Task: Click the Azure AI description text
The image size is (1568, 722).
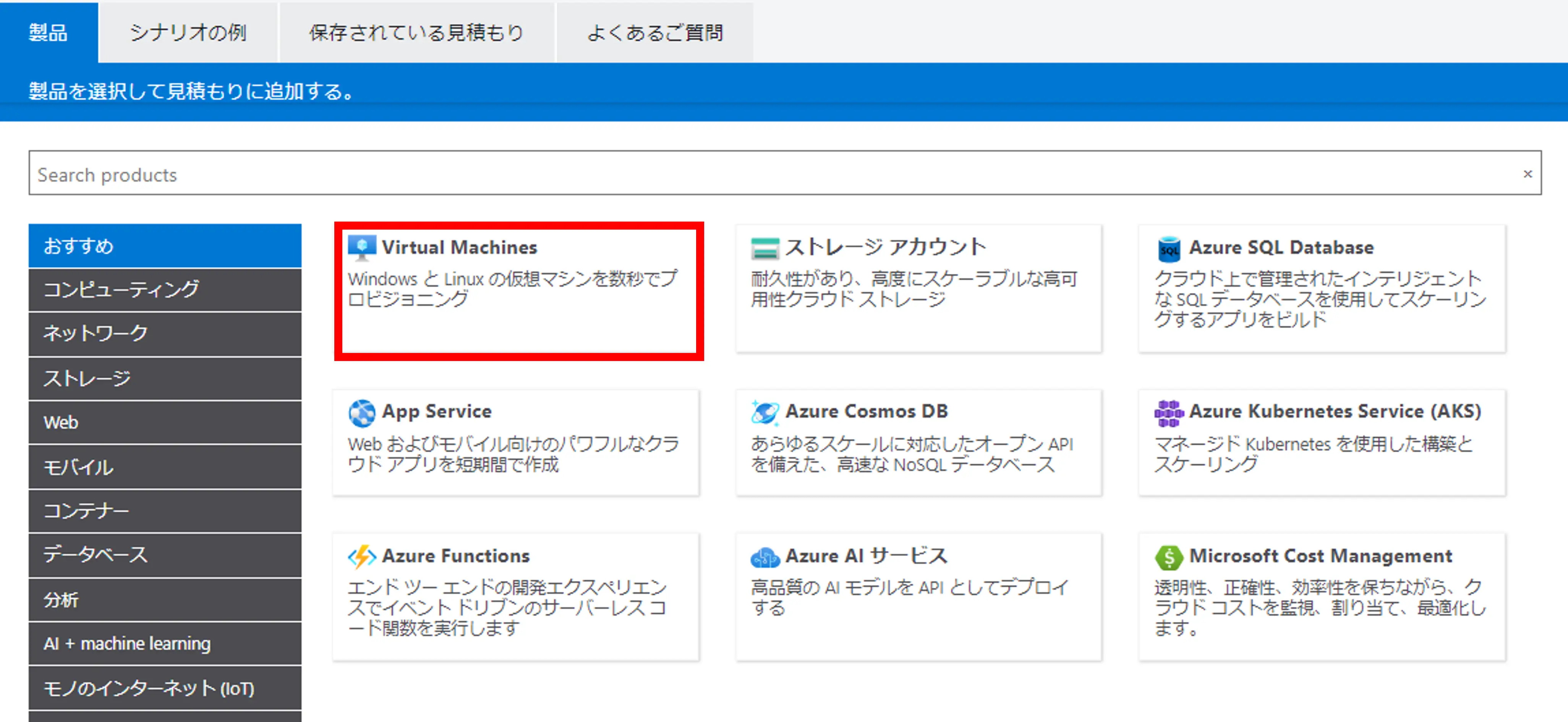Action: click(909, 597)
